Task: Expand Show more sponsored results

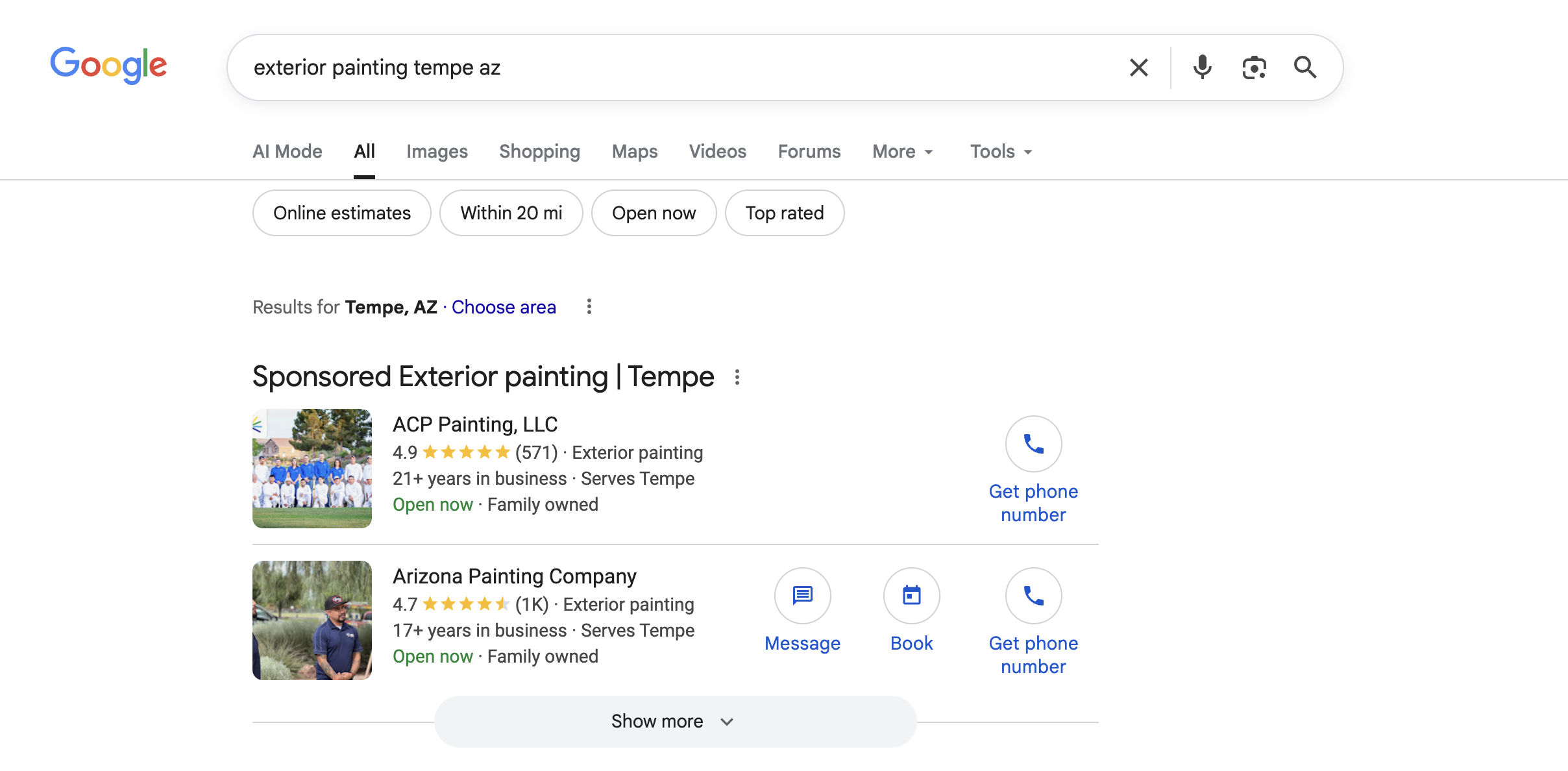Action: pyautogui.click(x=675, y=720)
